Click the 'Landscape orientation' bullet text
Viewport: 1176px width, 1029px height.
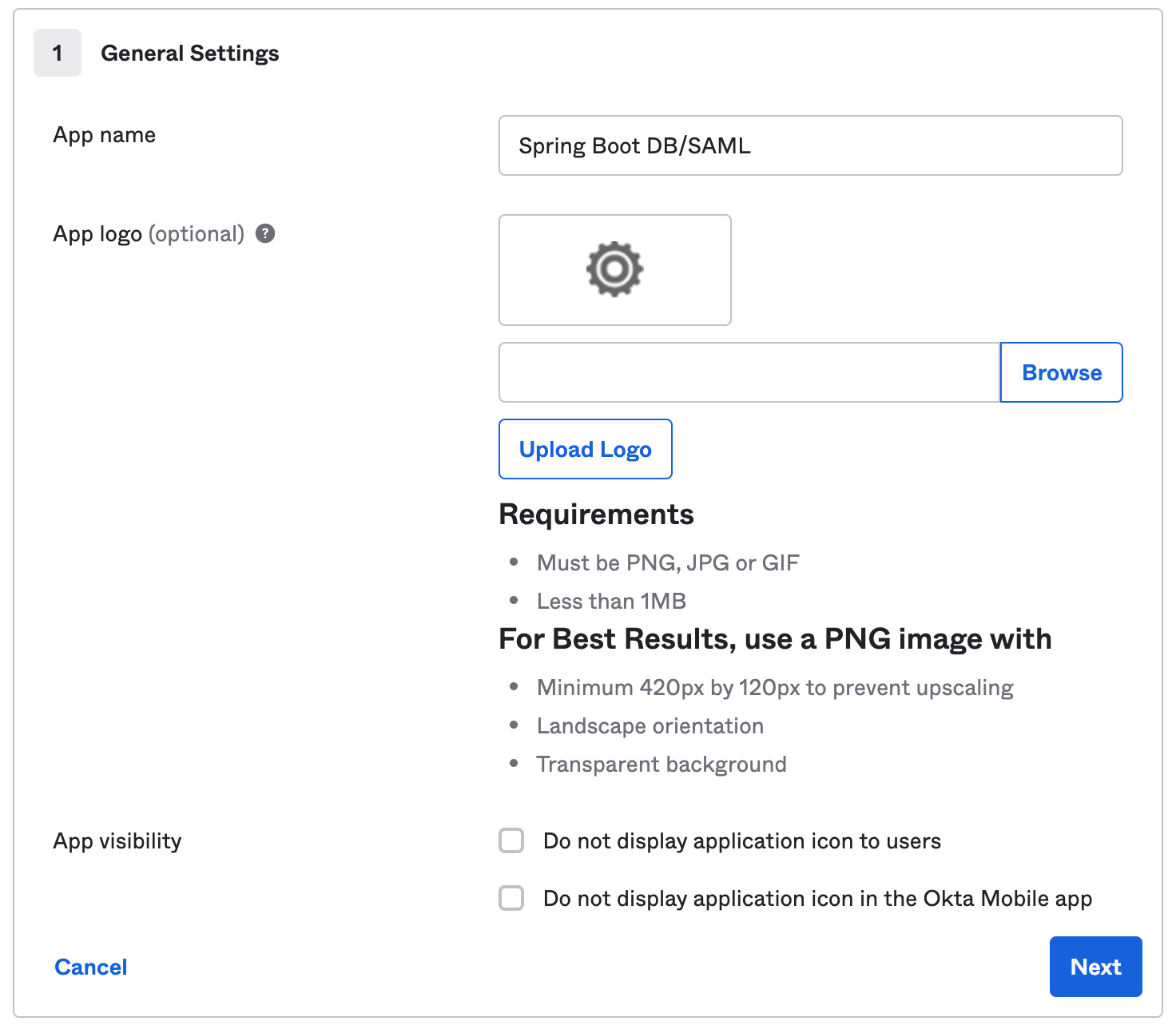[650, 726]
